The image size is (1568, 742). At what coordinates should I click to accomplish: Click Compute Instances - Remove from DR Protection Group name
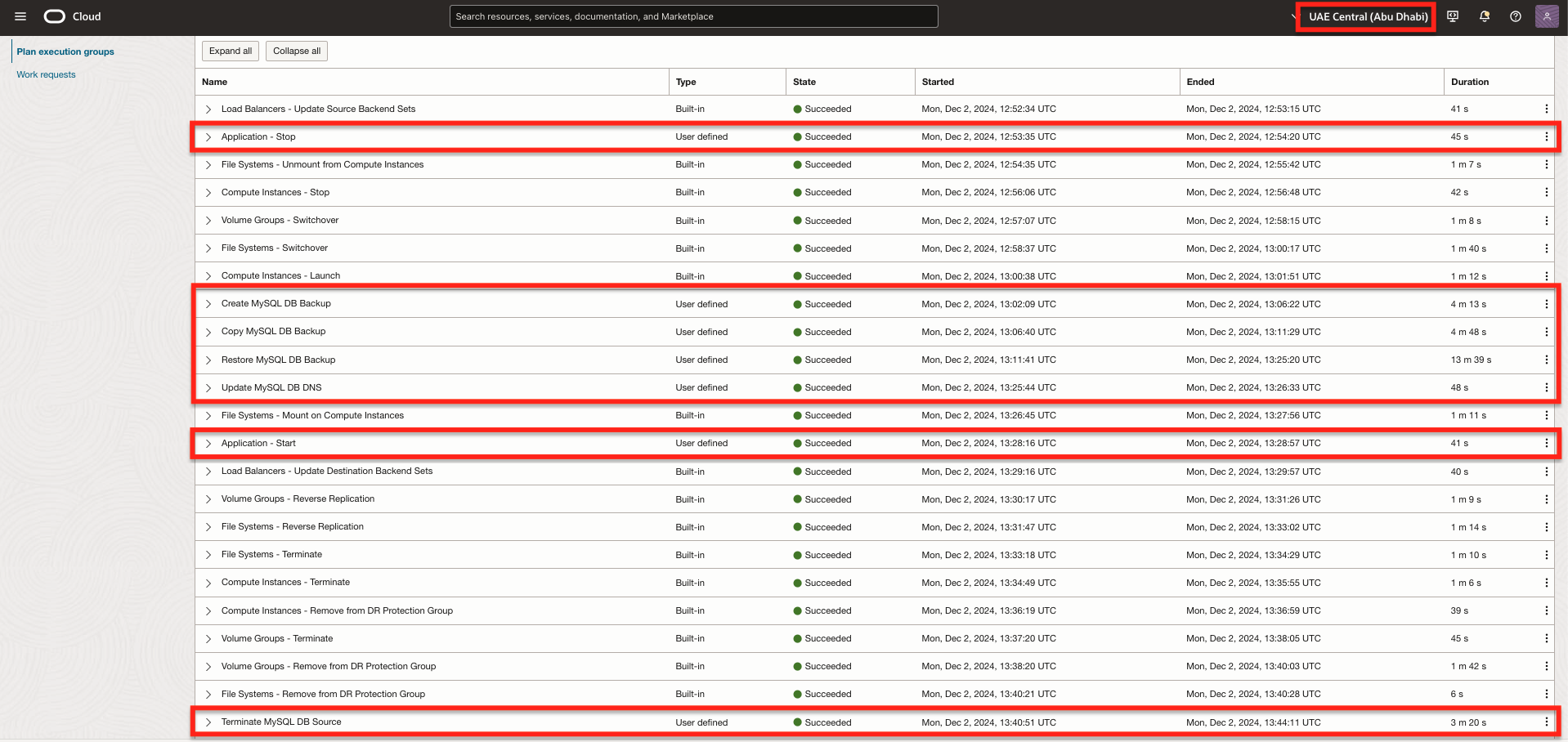point(337,610)
